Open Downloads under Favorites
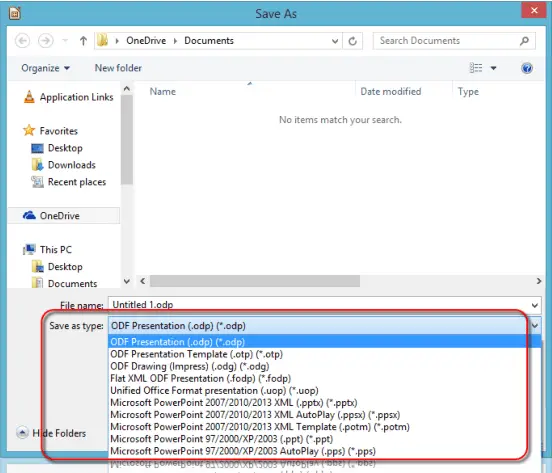This screenshot has width=552, height=473. tap(72, 165)
